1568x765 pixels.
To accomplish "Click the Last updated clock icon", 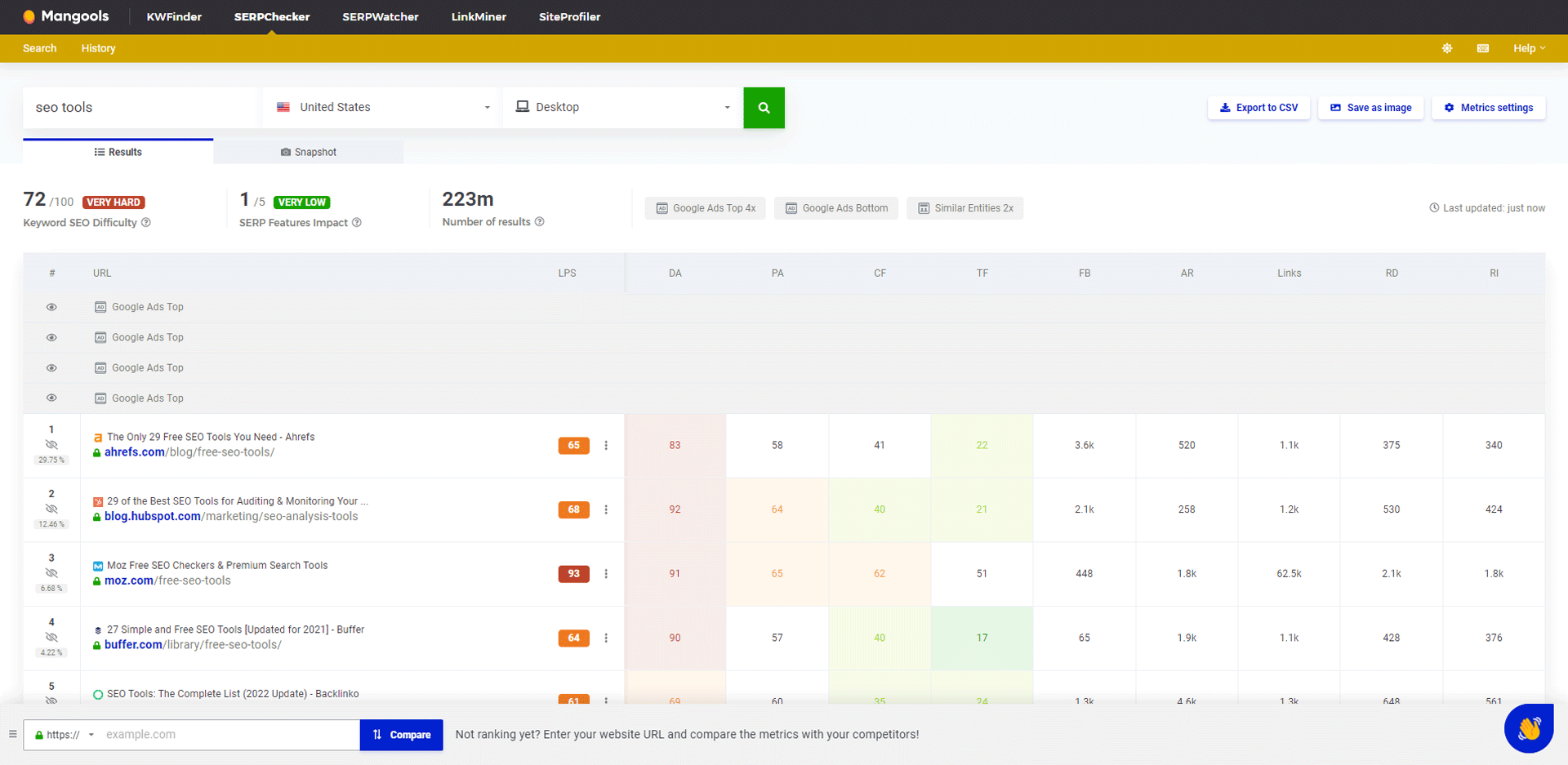I will [1434, 208].
